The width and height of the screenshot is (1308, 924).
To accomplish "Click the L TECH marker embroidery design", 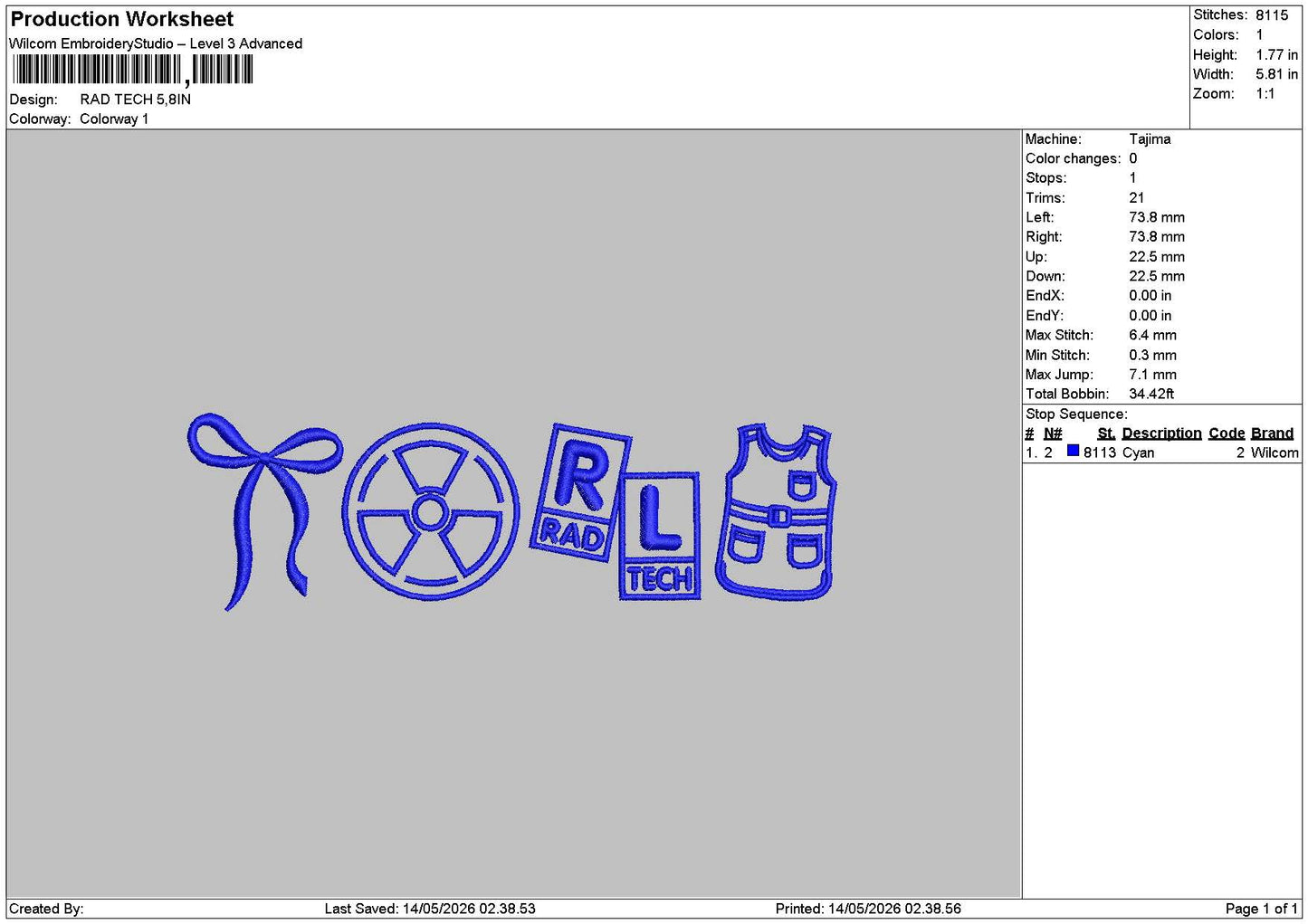I will 660,536.
